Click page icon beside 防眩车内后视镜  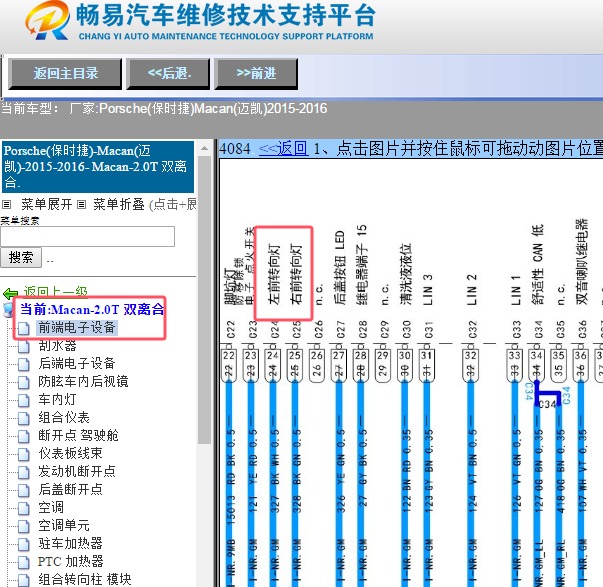[x=23, y=382]
